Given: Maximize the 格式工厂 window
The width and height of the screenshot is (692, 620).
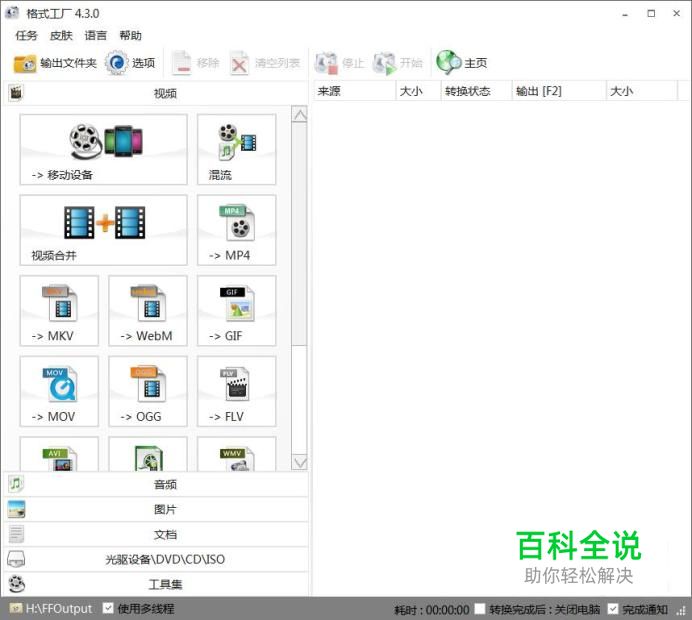Looking at the screenshot, I should click(x=651, y=14).
